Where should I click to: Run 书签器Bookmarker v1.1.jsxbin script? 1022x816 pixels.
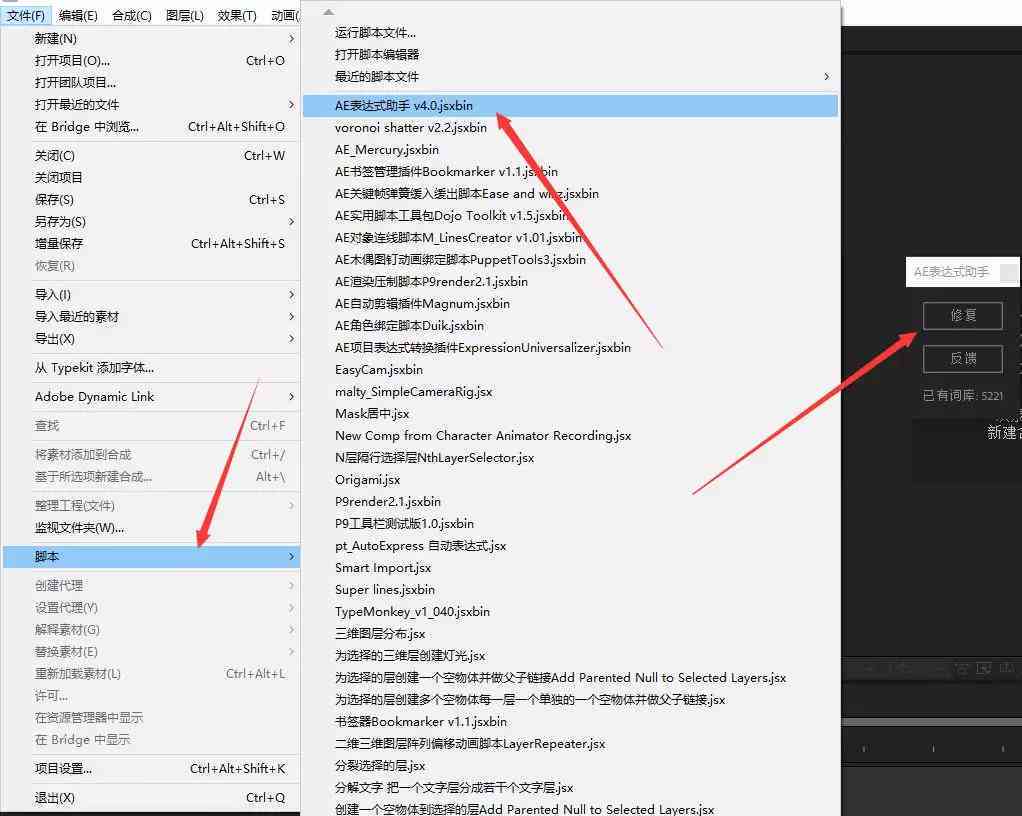coord(570,722)
